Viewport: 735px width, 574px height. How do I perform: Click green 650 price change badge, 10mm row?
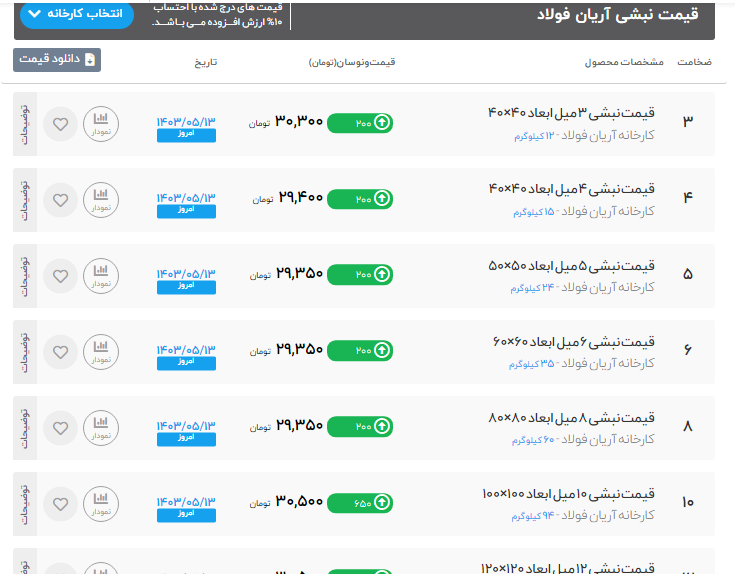360,502
